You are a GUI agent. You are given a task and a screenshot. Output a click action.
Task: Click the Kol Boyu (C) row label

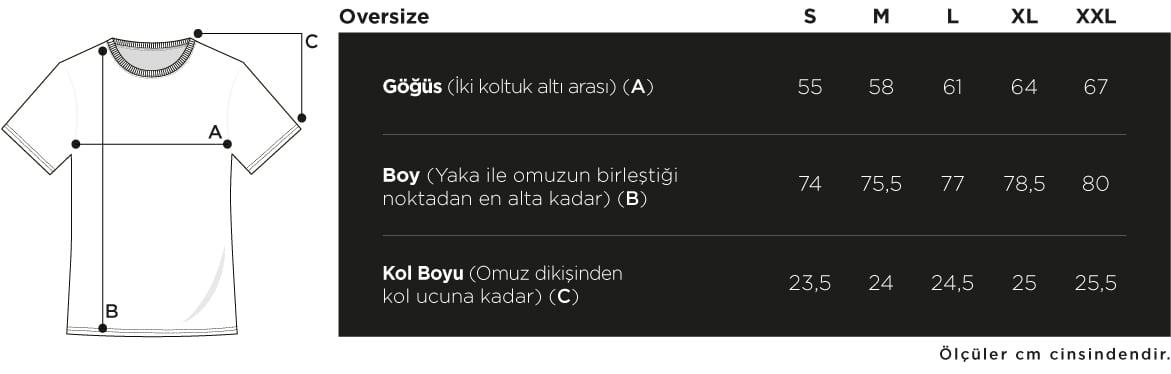click(x=502, y=285)
